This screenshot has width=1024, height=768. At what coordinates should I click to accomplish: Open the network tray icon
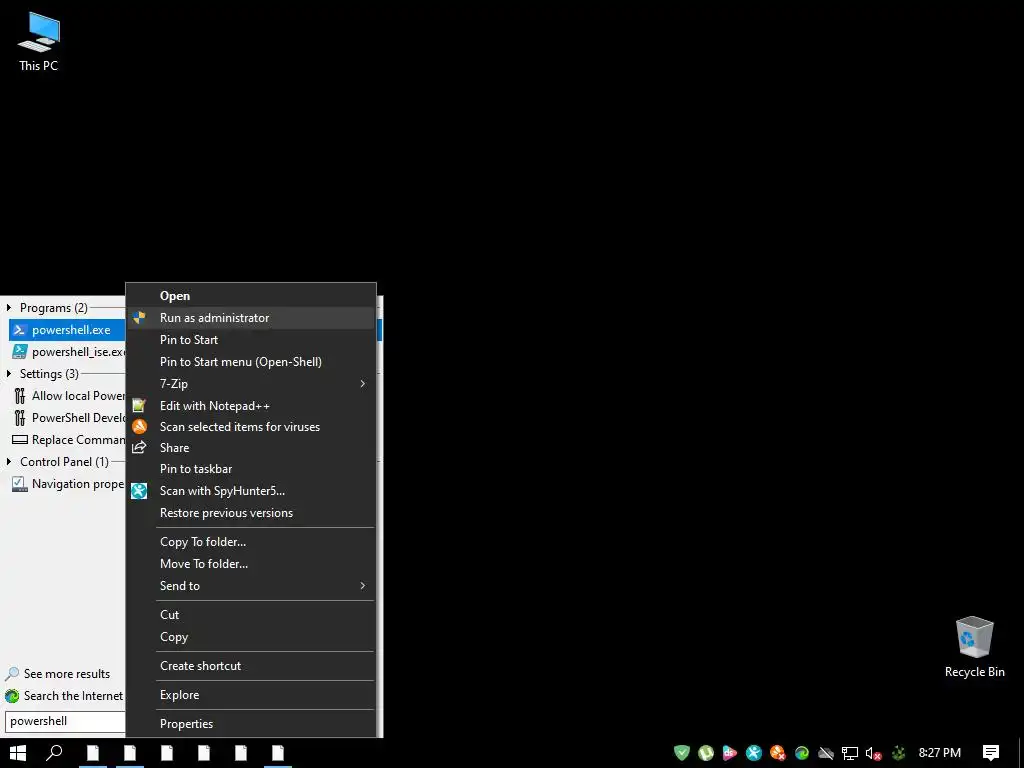coord(850,753)
